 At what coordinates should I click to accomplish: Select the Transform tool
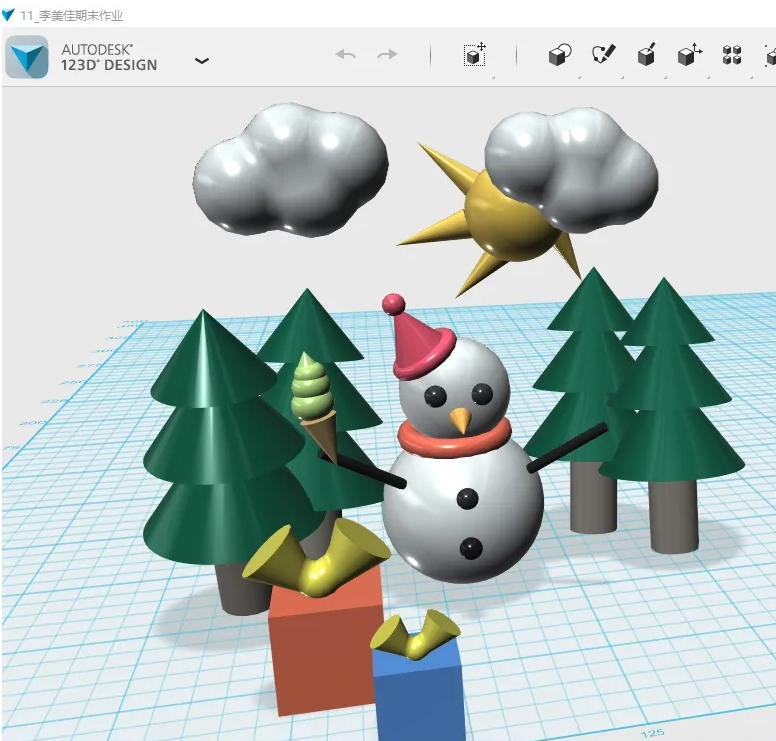[474, 55]
